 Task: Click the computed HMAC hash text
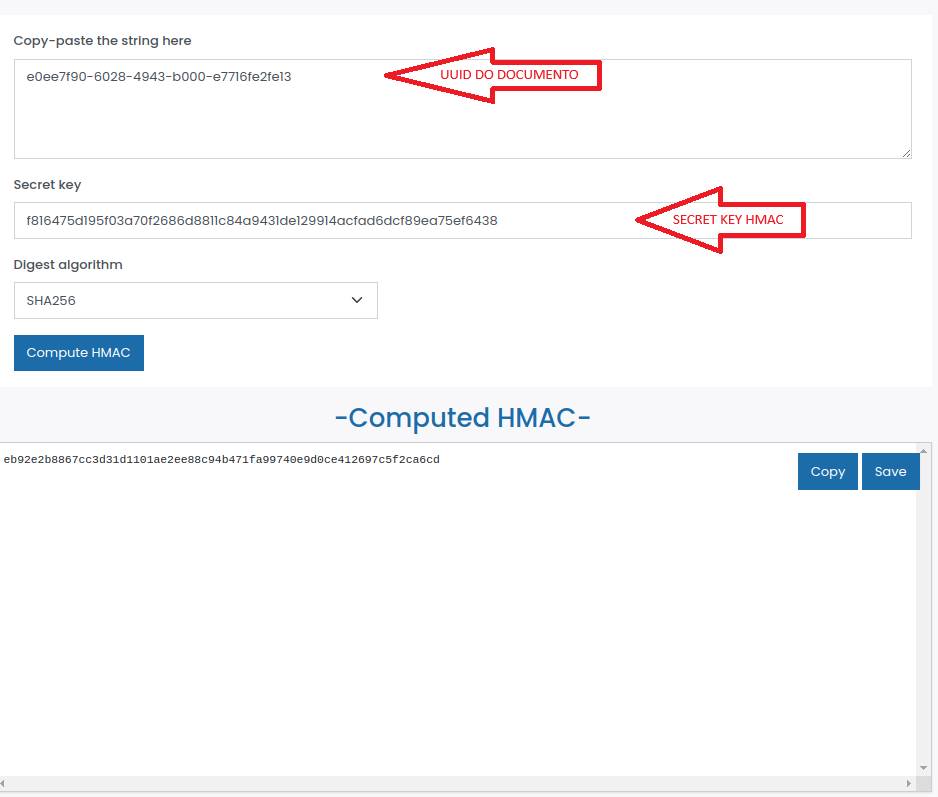tap(221, 460)
